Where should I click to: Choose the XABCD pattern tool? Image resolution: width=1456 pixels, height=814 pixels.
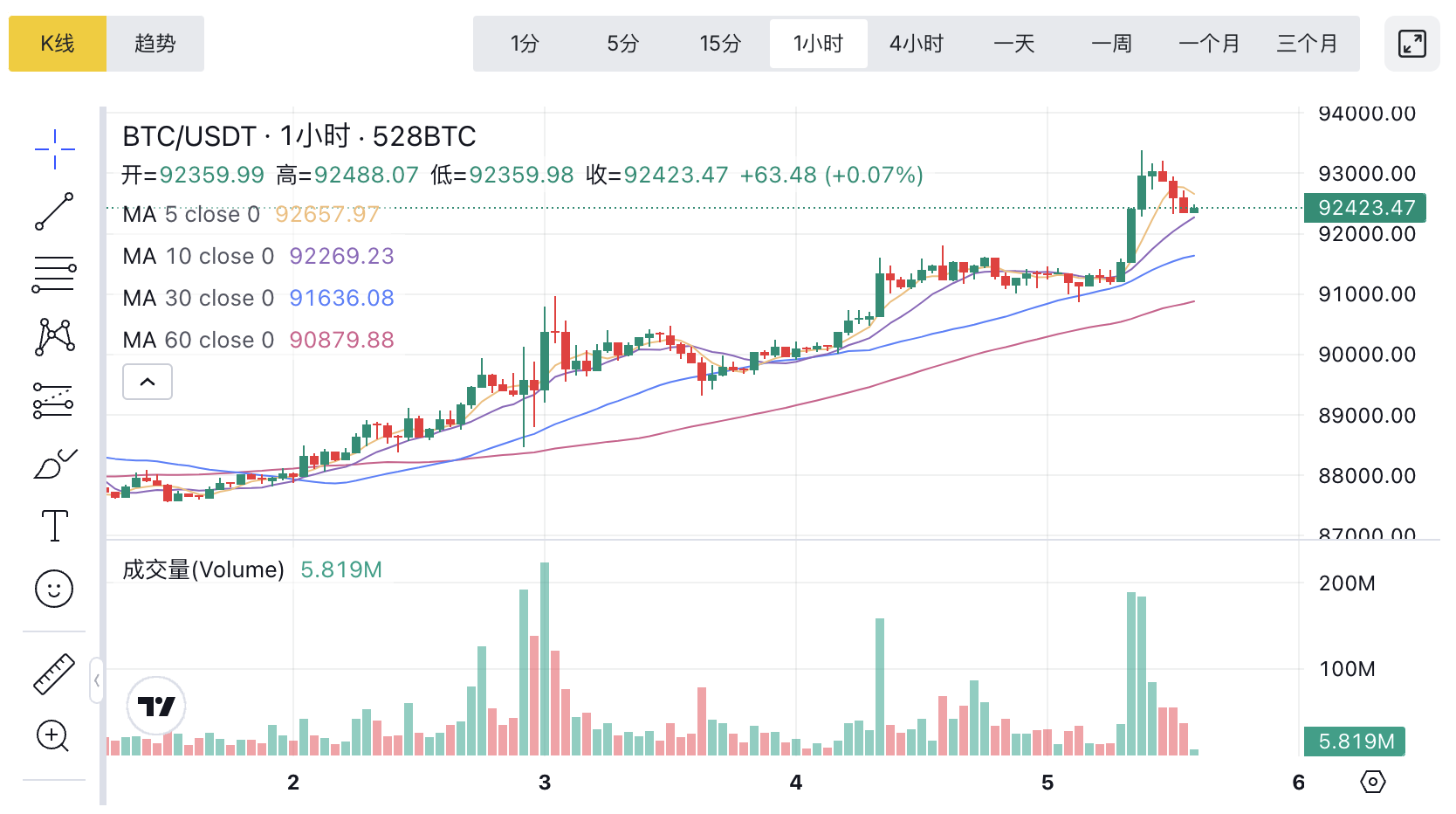(x=54, y=336)
